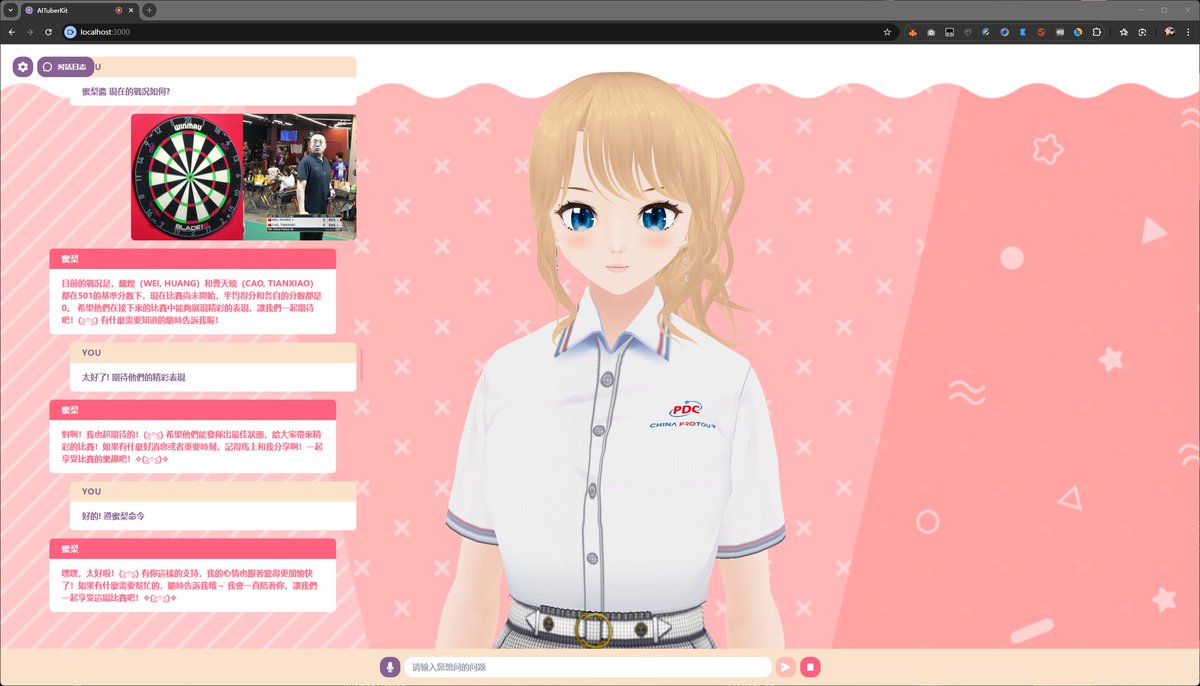The image size is (1200, 686).
Task: Open the camera screenshot extension
Action: click(x=931, y=32)
